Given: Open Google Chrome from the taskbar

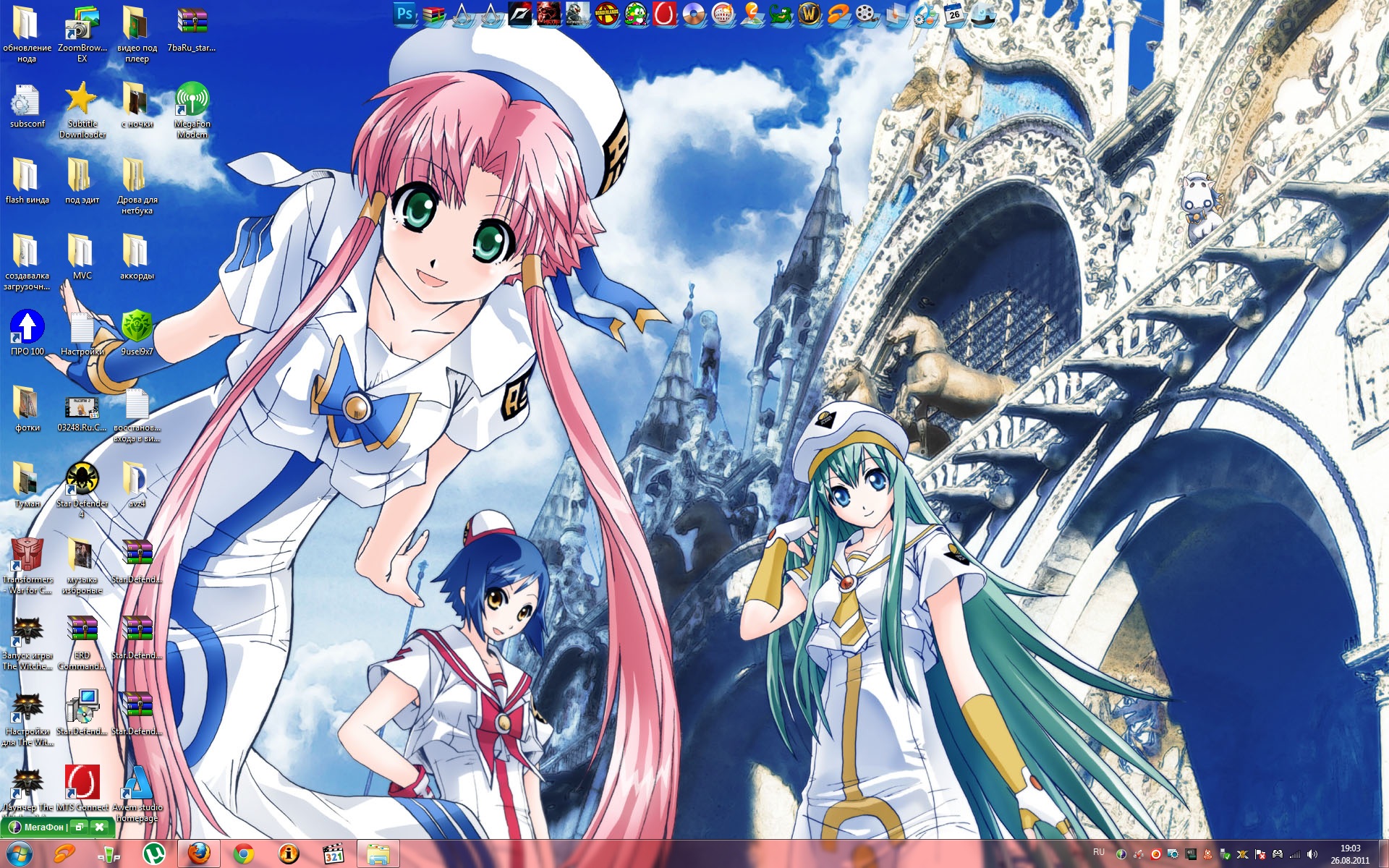Looking at the screenshot, I should tap(244, 854).
